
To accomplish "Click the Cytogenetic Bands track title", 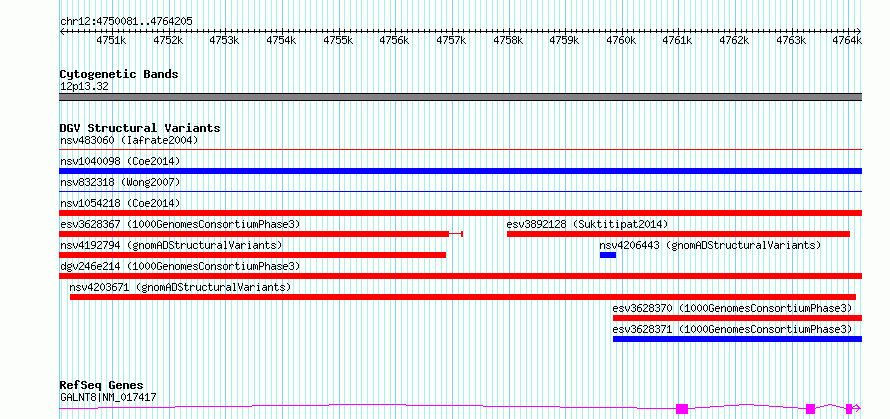I will 119,74.
